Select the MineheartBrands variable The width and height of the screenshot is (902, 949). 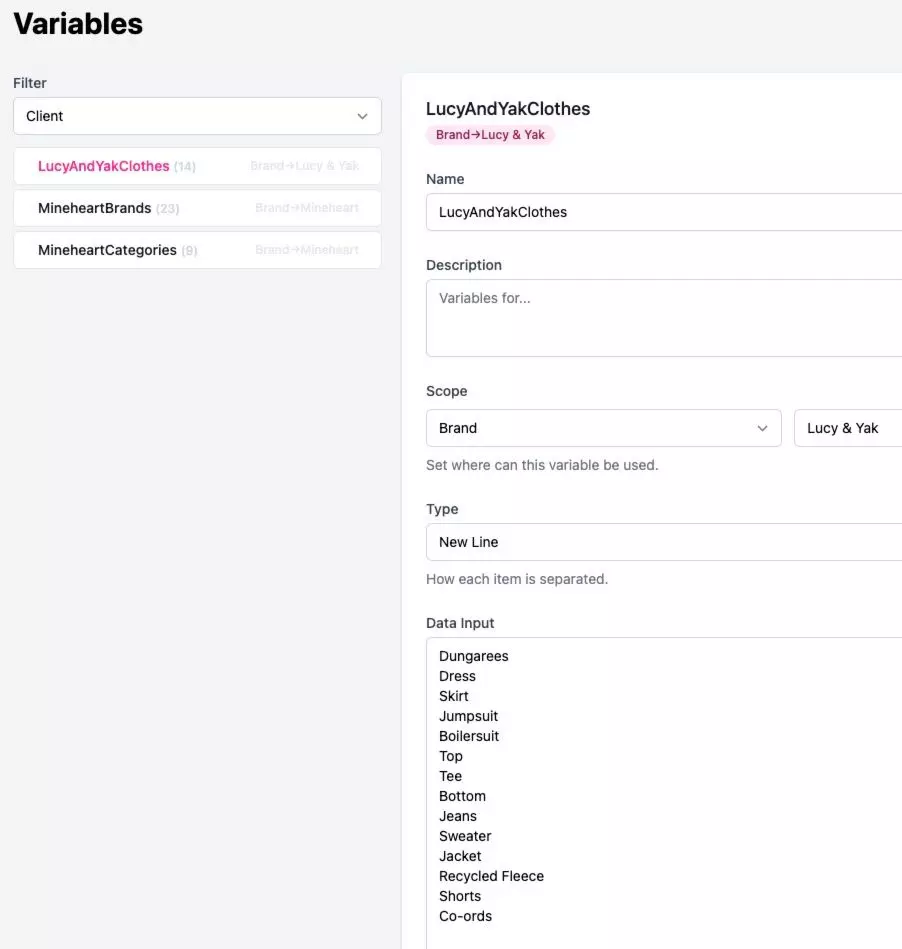point(197,208)
